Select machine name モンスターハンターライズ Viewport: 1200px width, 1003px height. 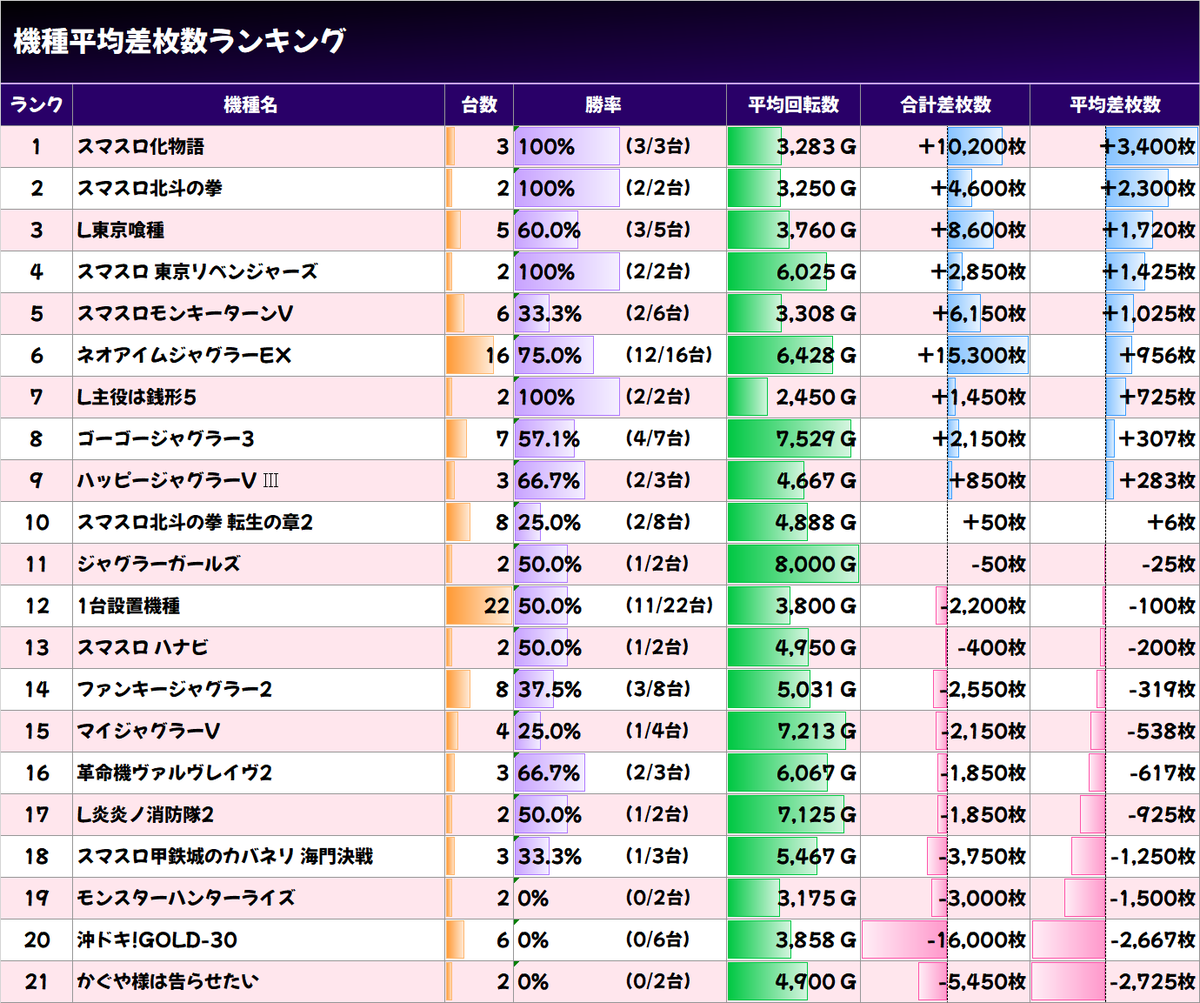(186, 898)
